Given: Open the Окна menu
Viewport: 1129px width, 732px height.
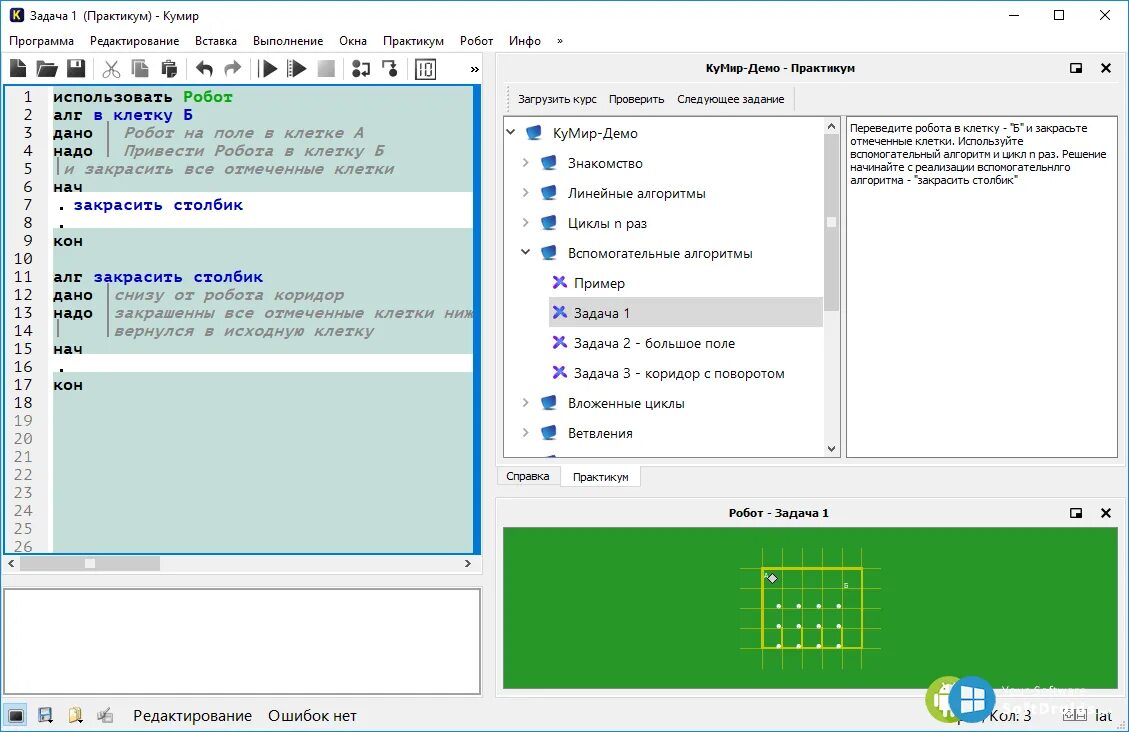Looking at the screenshot, I should (x=353, y=41).
